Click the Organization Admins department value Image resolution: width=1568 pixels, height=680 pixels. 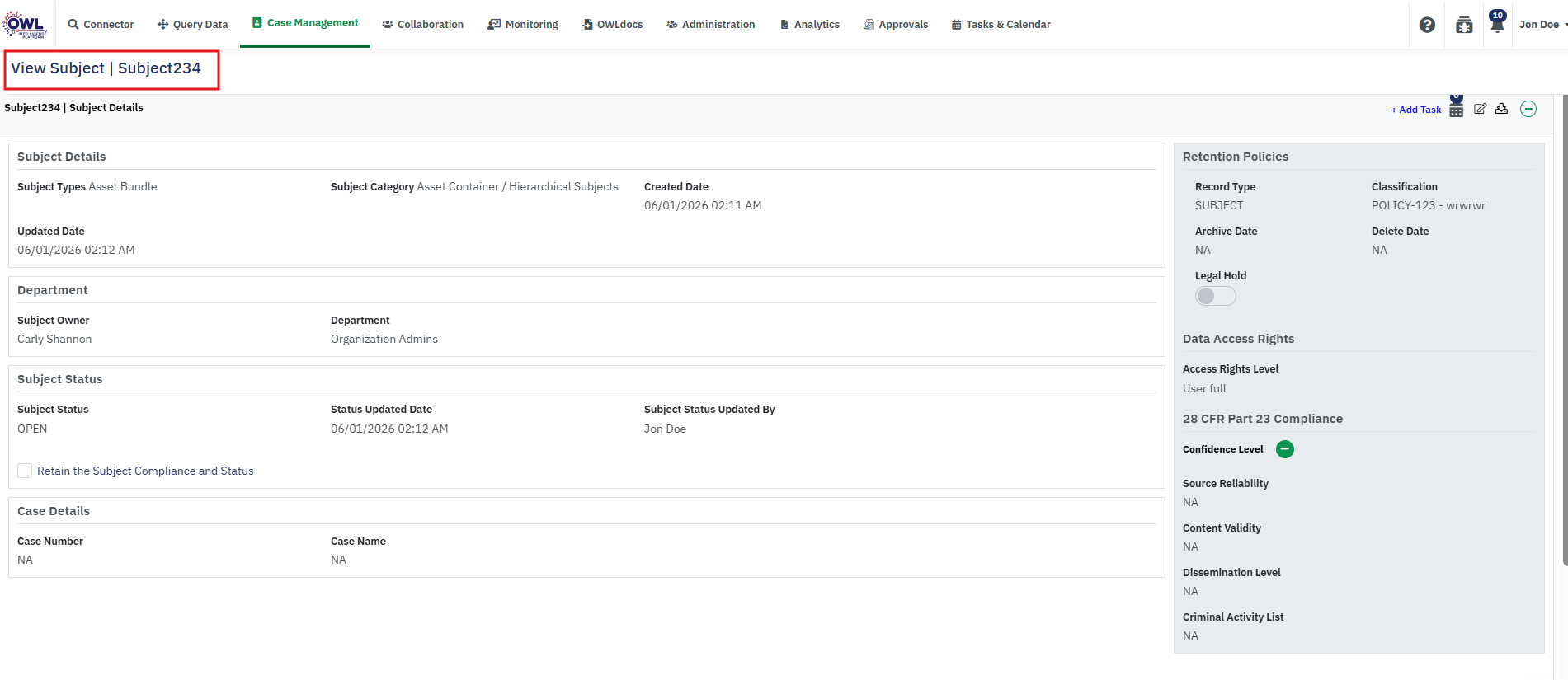[384, 339]
